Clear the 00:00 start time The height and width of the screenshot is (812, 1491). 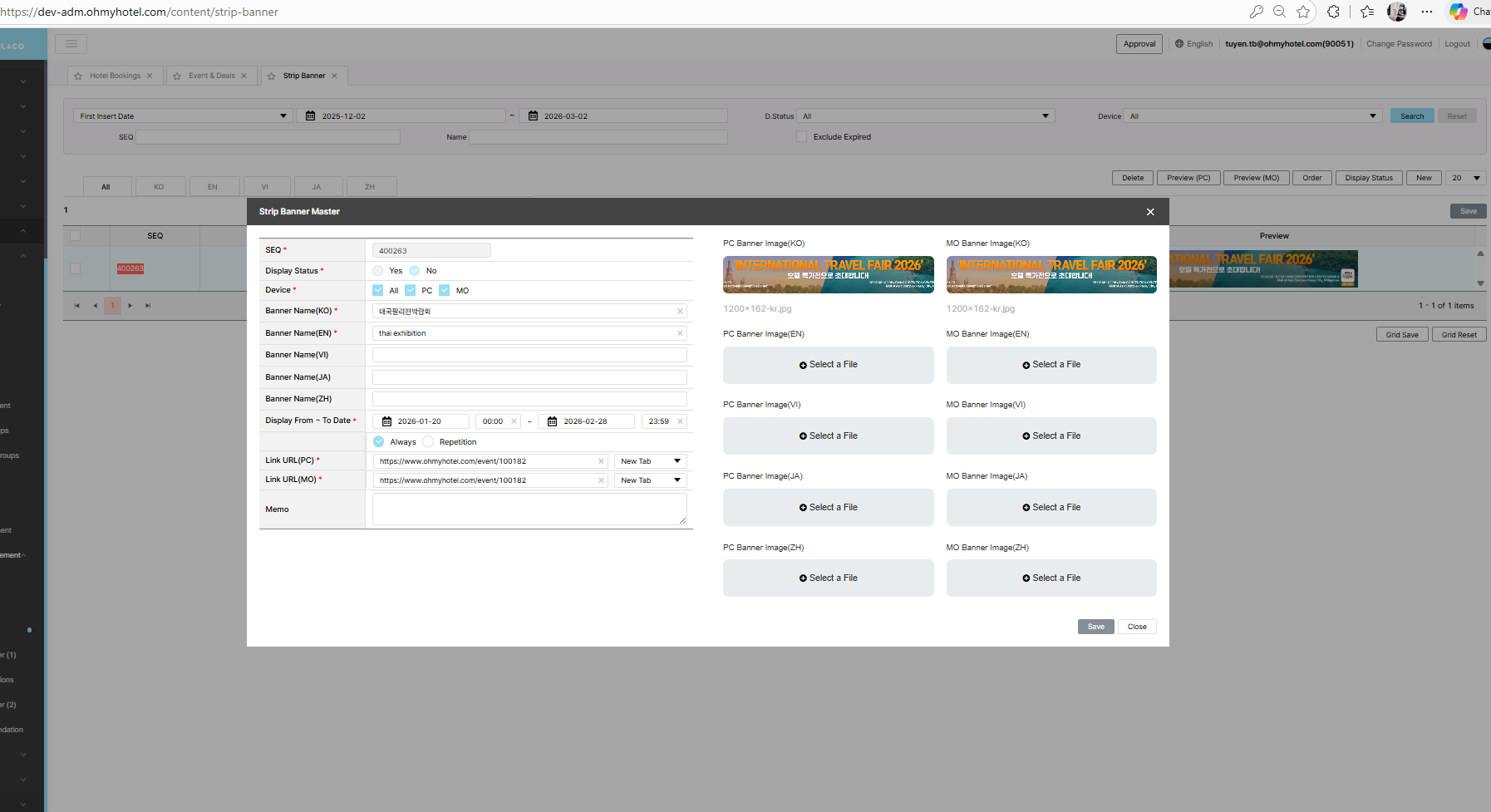tap(514, 421)
